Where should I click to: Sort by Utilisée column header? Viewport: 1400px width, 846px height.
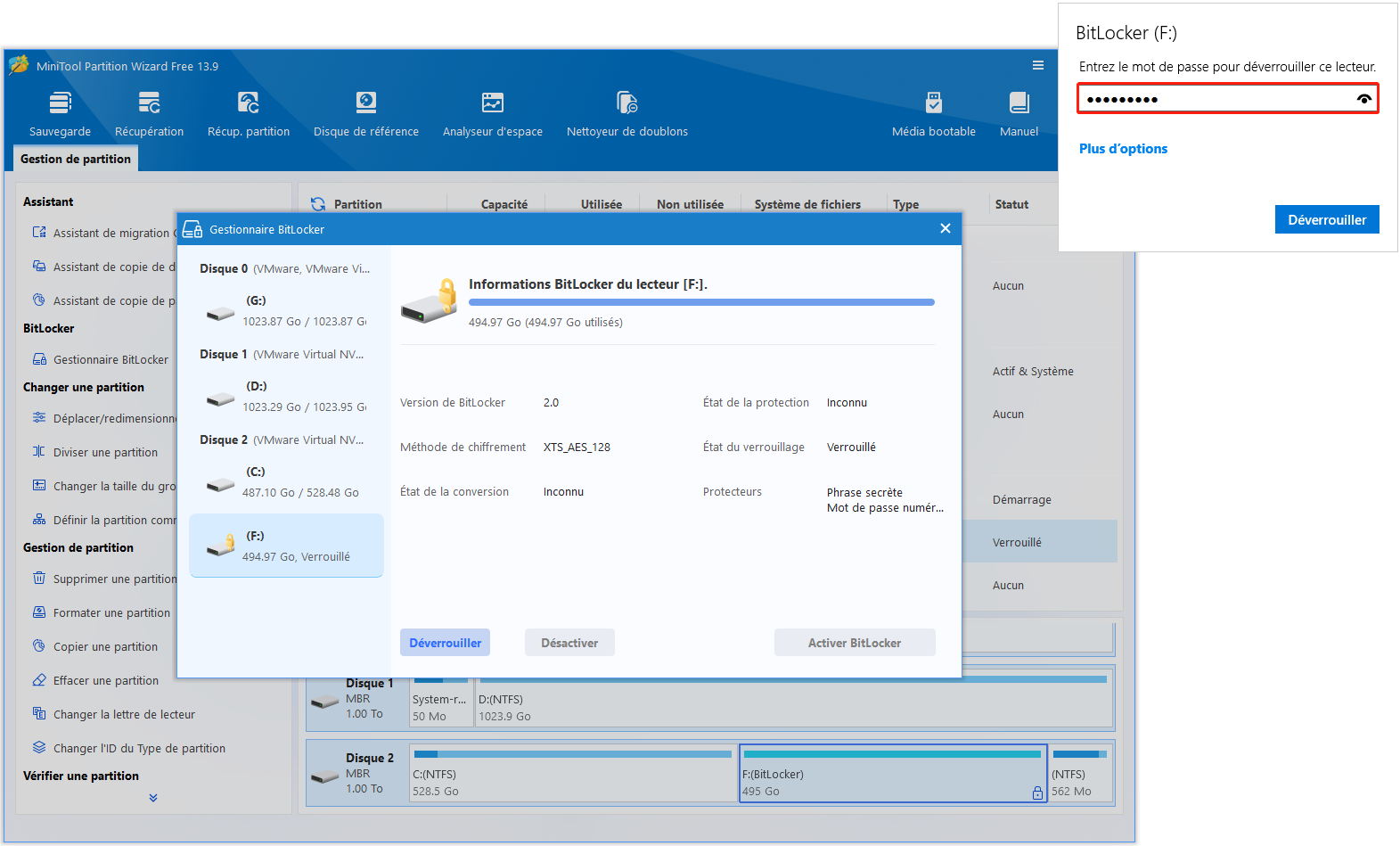tap(602, 204)
